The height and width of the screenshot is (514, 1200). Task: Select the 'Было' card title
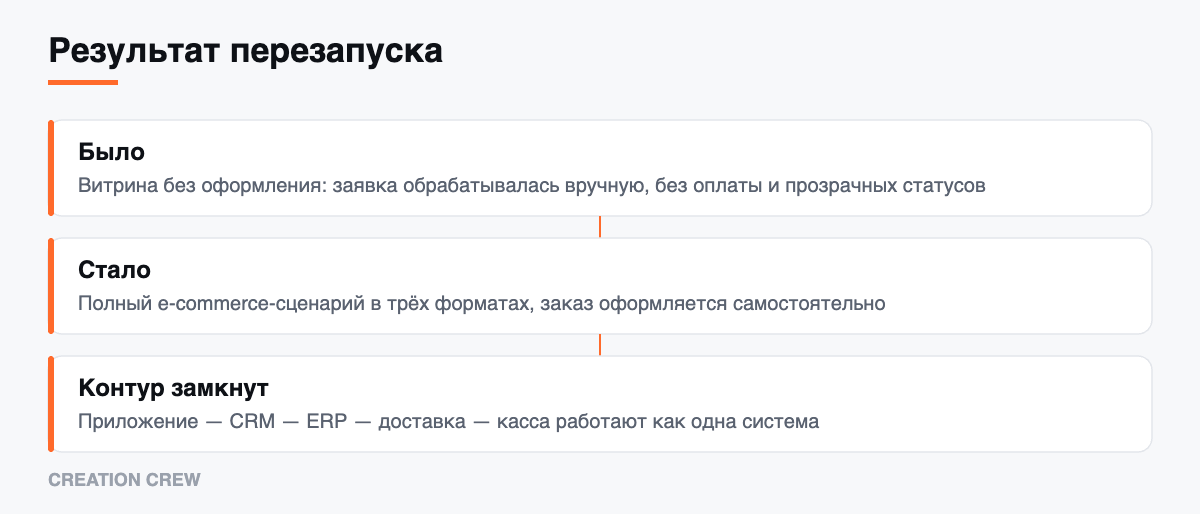[x=112, y=153]
